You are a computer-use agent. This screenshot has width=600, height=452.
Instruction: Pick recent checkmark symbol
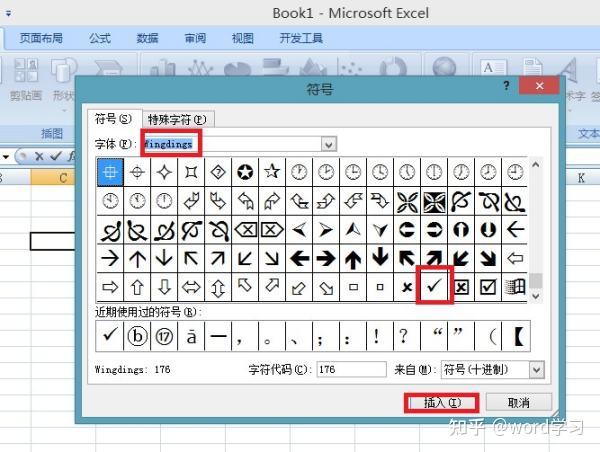coord(110,336)
